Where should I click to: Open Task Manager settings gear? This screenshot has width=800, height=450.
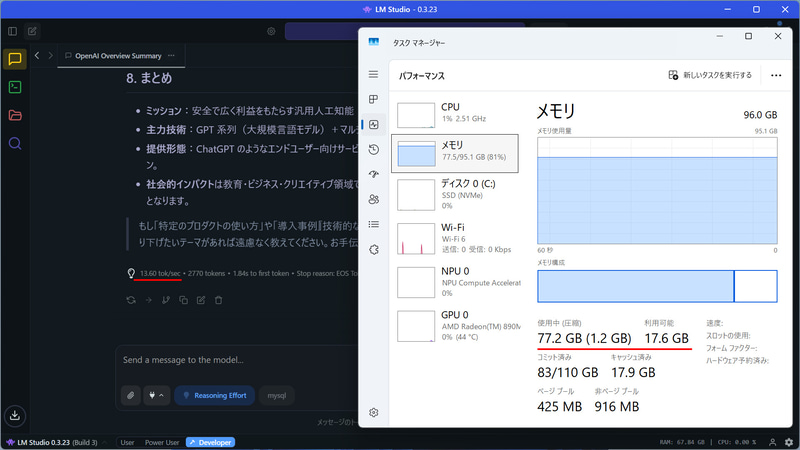[373, 412]
